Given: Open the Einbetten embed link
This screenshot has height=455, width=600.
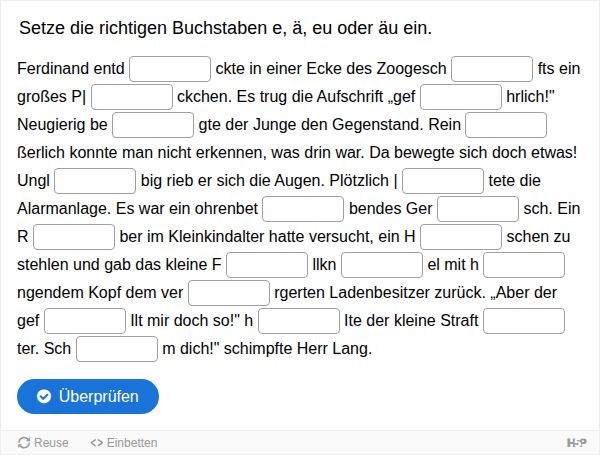Looking at the screenshot, I should 124,443.
